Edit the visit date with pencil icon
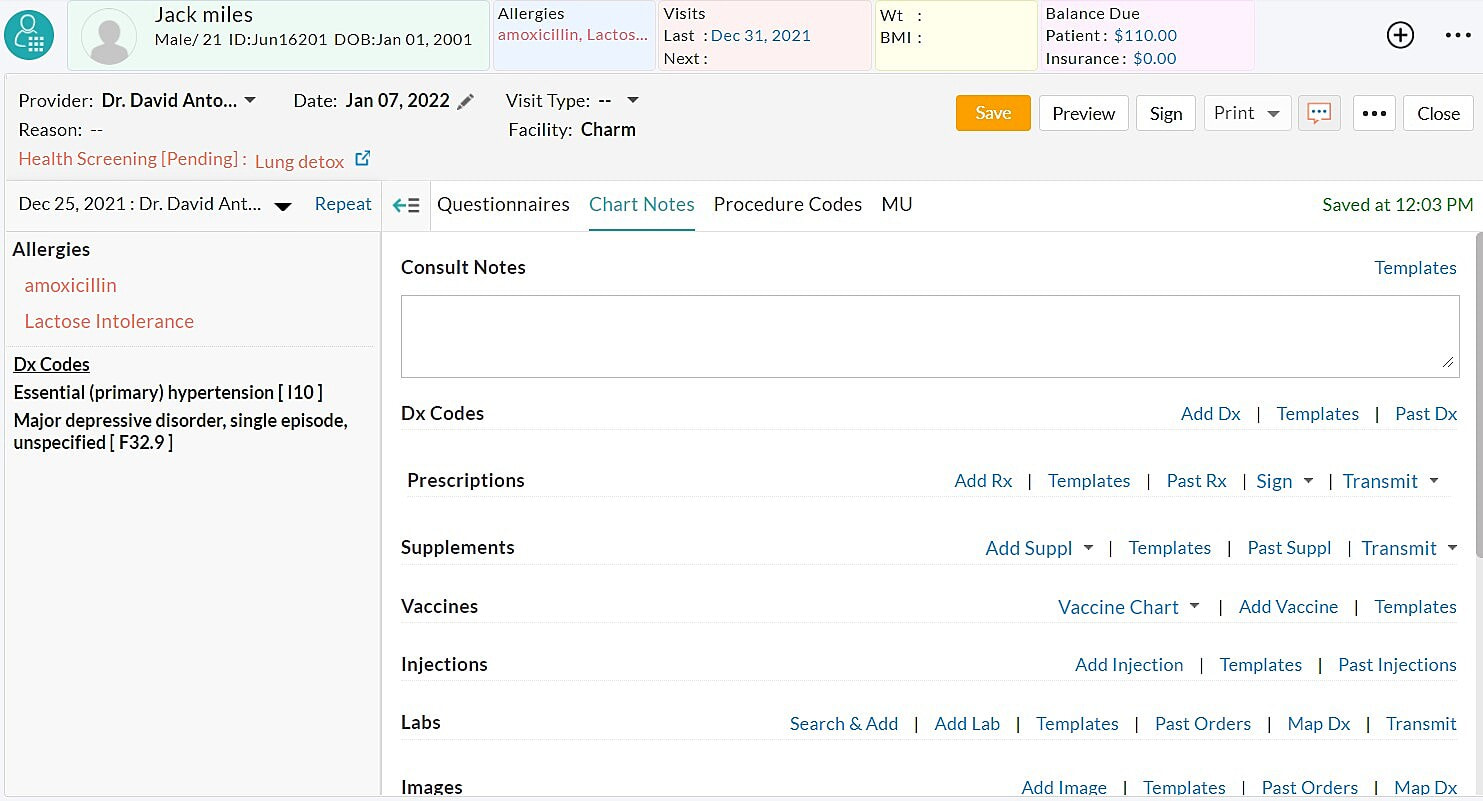This screenshot has height=801, width=1483. pos(465,101)
